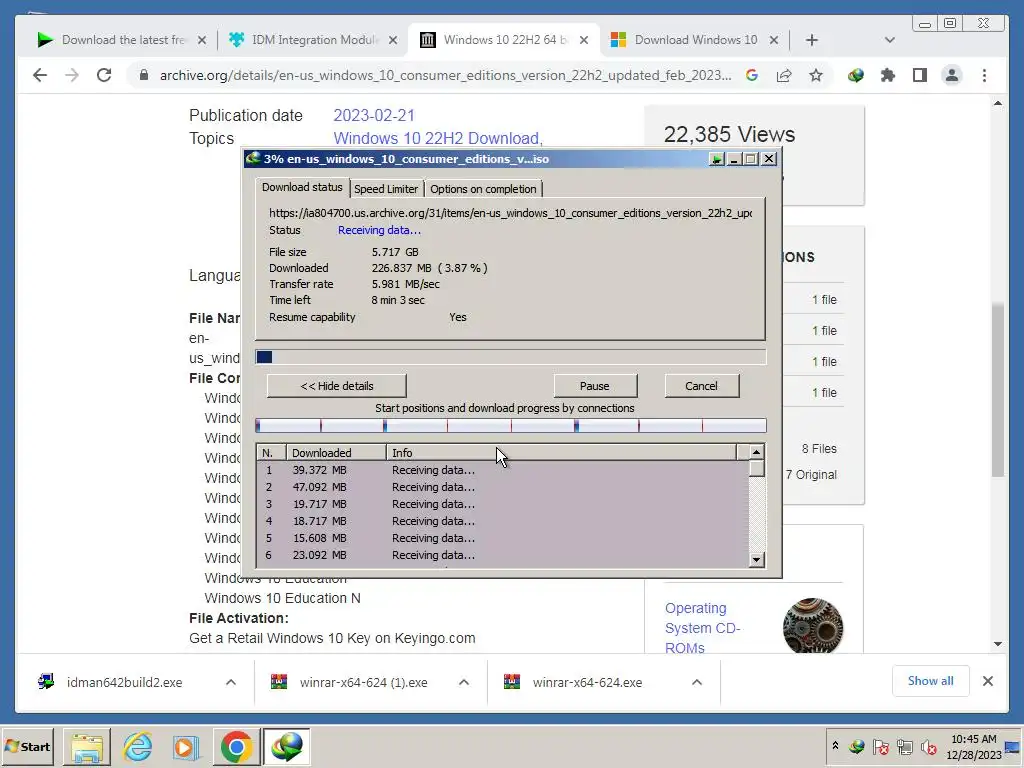Open a new Chrome tab

pyautogui.click(x=812, y=40)
